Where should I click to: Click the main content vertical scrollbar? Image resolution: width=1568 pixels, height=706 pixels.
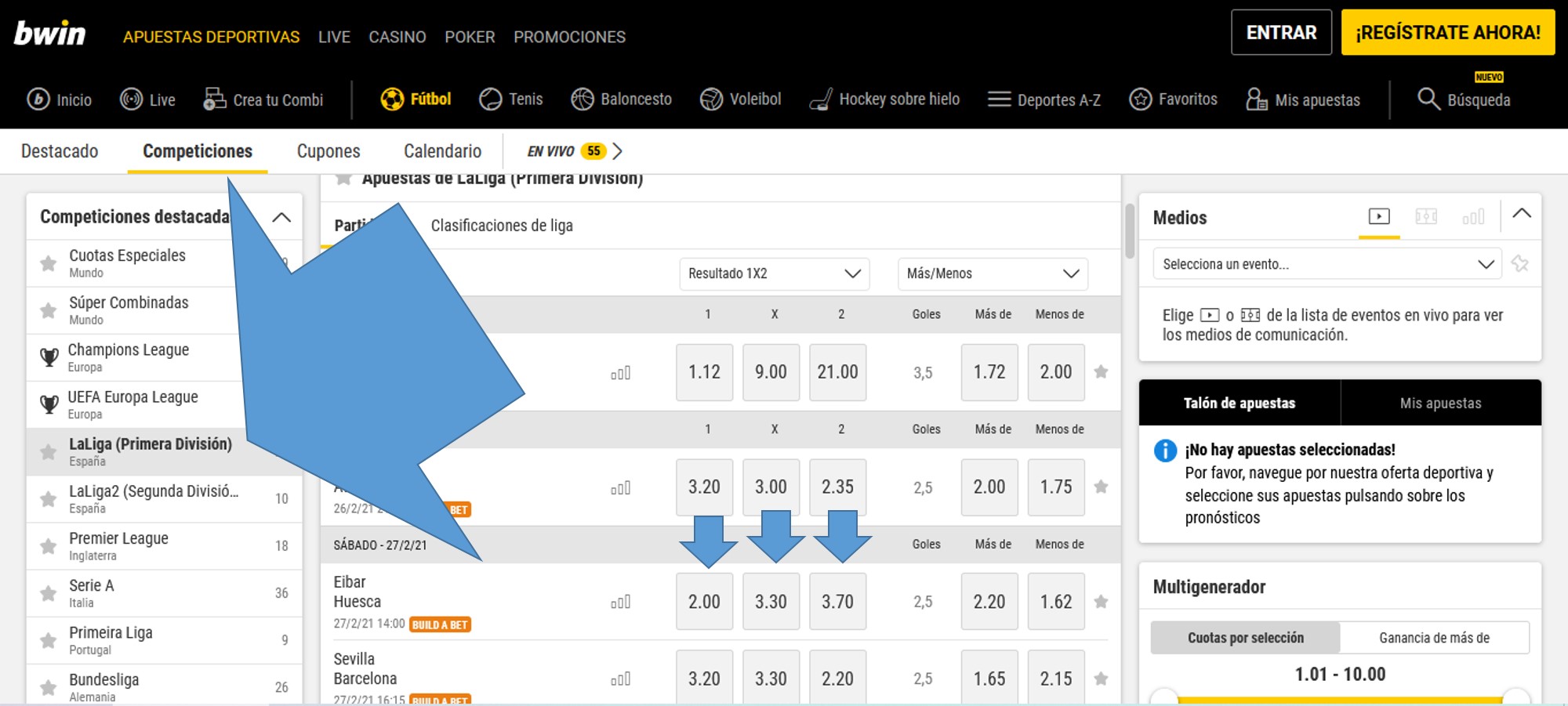[1130, 230]
